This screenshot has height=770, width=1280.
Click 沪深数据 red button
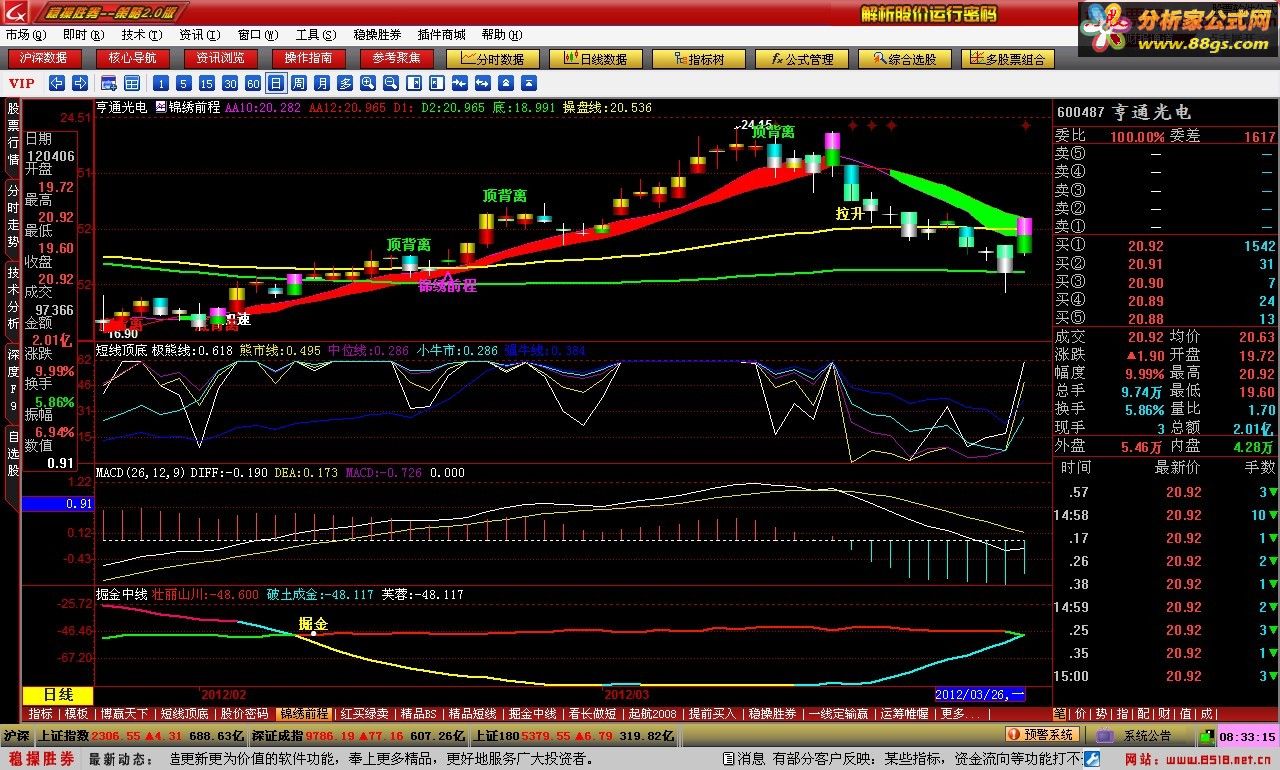[43, 59]
